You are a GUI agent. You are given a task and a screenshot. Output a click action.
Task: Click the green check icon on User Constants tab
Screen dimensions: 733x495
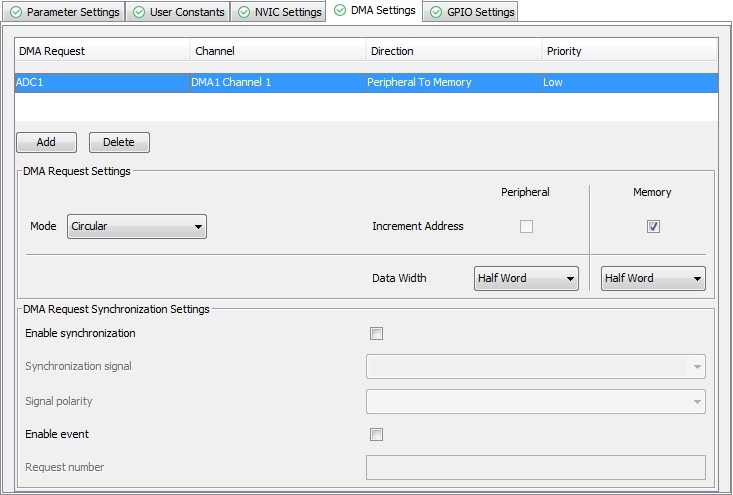pyautogui.click(x=139, y=12)
